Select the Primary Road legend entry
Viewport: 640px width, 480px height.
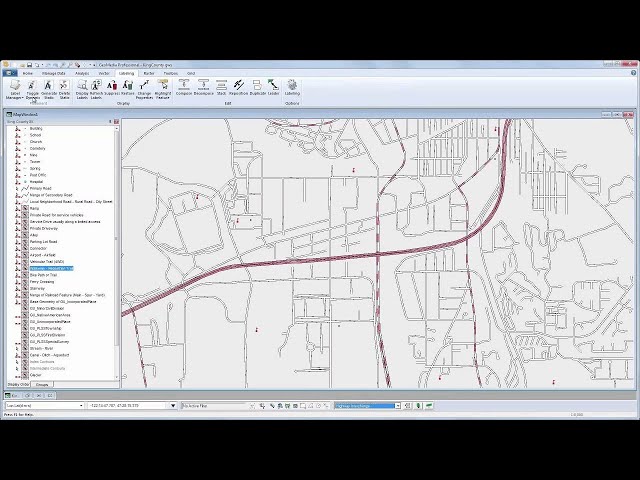(x=40, y=189)
